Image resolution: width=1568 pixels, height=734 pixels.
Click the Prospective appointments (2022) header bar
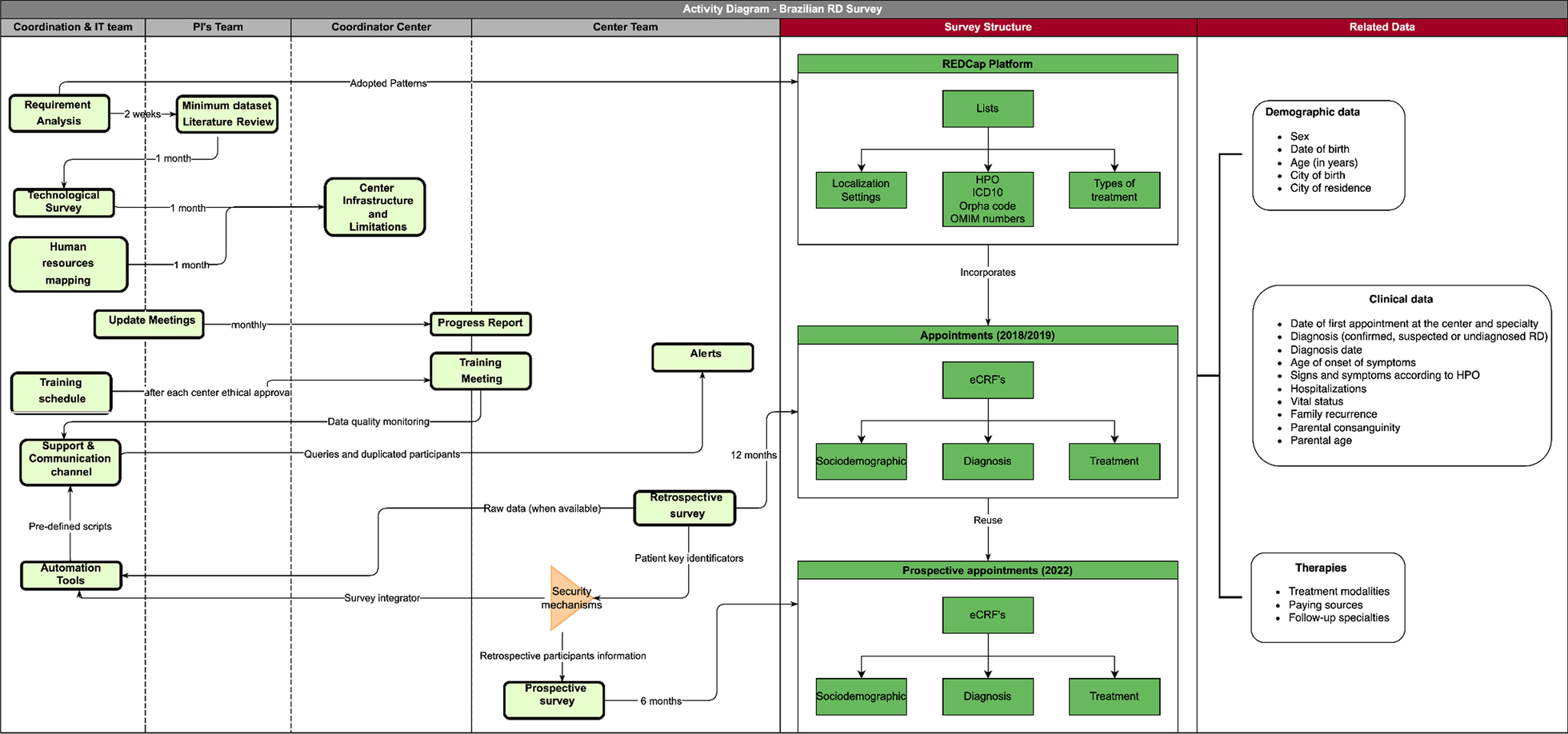(987, 570)
